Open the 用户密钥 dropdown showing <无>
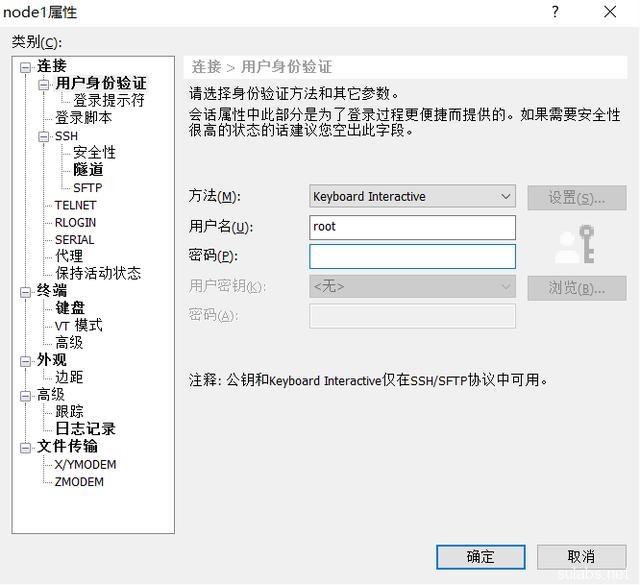 point(412,287)
